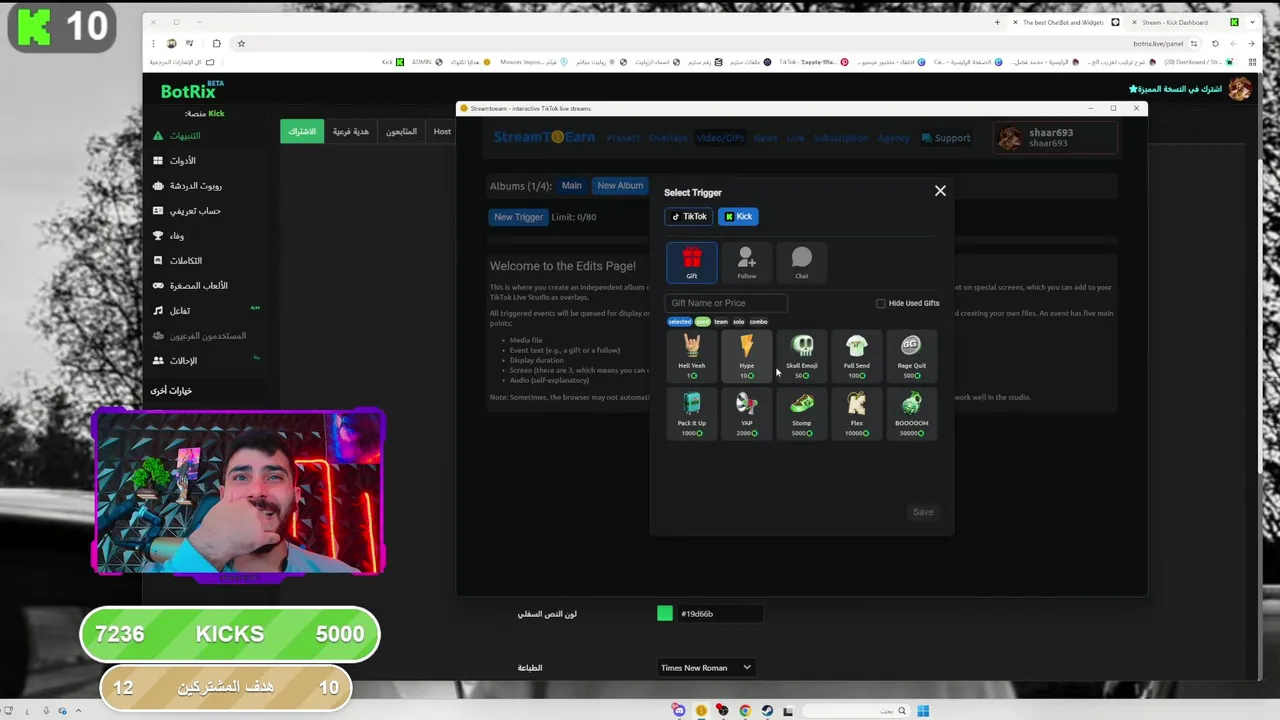Open a new browser tab
Screen dimensions: 1280x720
pyautogui.click(x=997, y=22)
